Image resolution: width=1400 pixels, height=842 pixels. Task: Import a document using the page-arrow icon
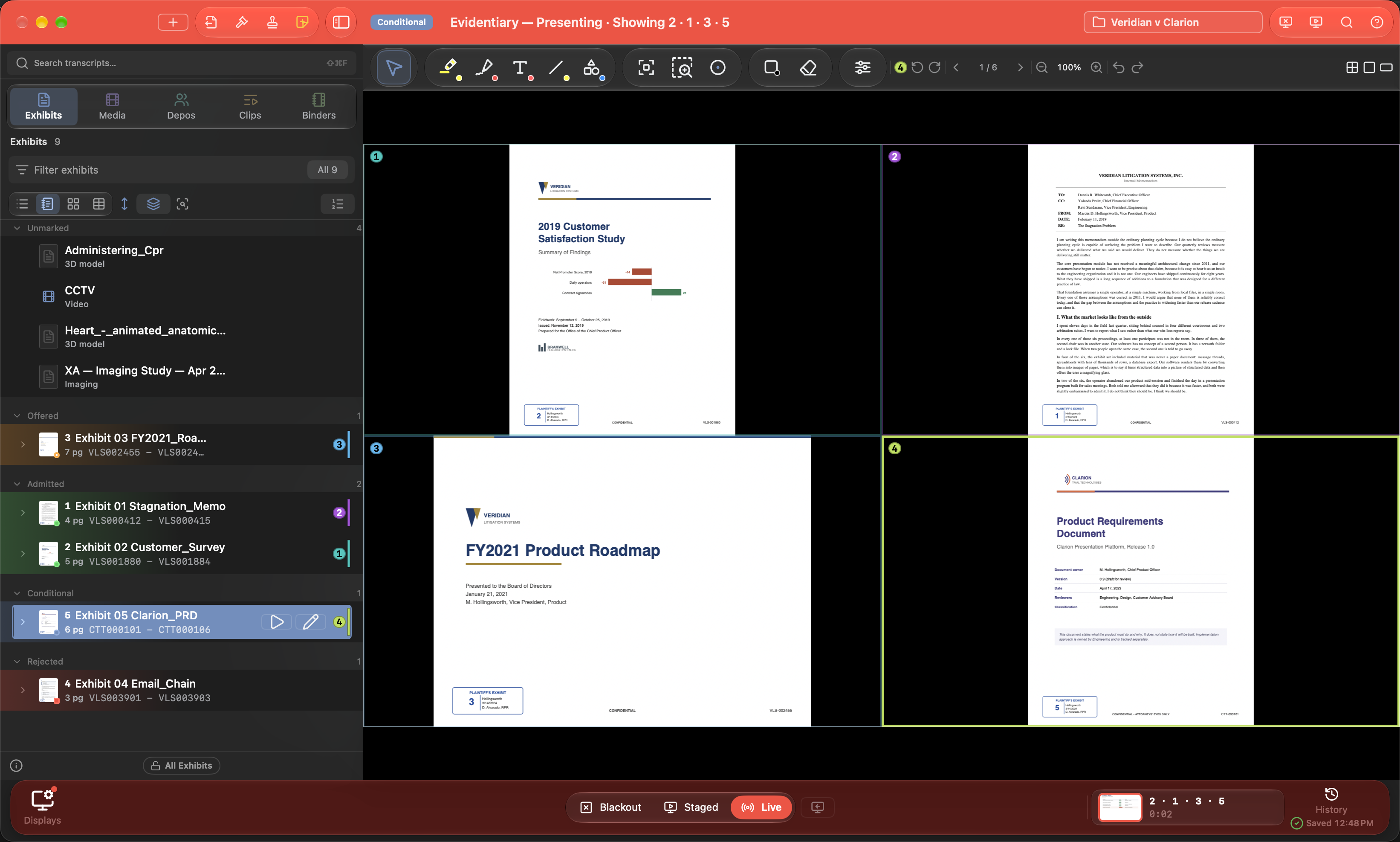coord(211,22)
